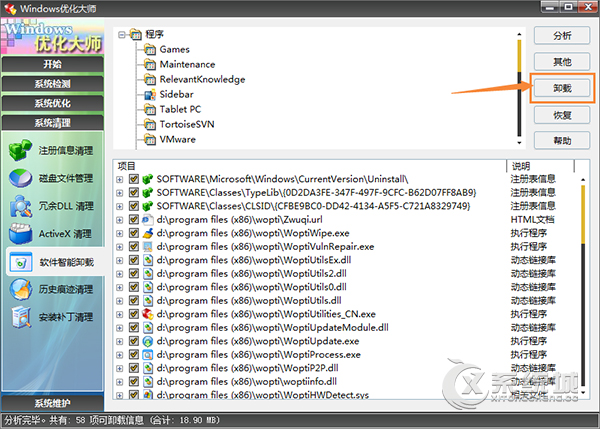The width and height of the screenshot is (600, 429).
Task: Click the Tablet PC folder icon
Action: 150,109
